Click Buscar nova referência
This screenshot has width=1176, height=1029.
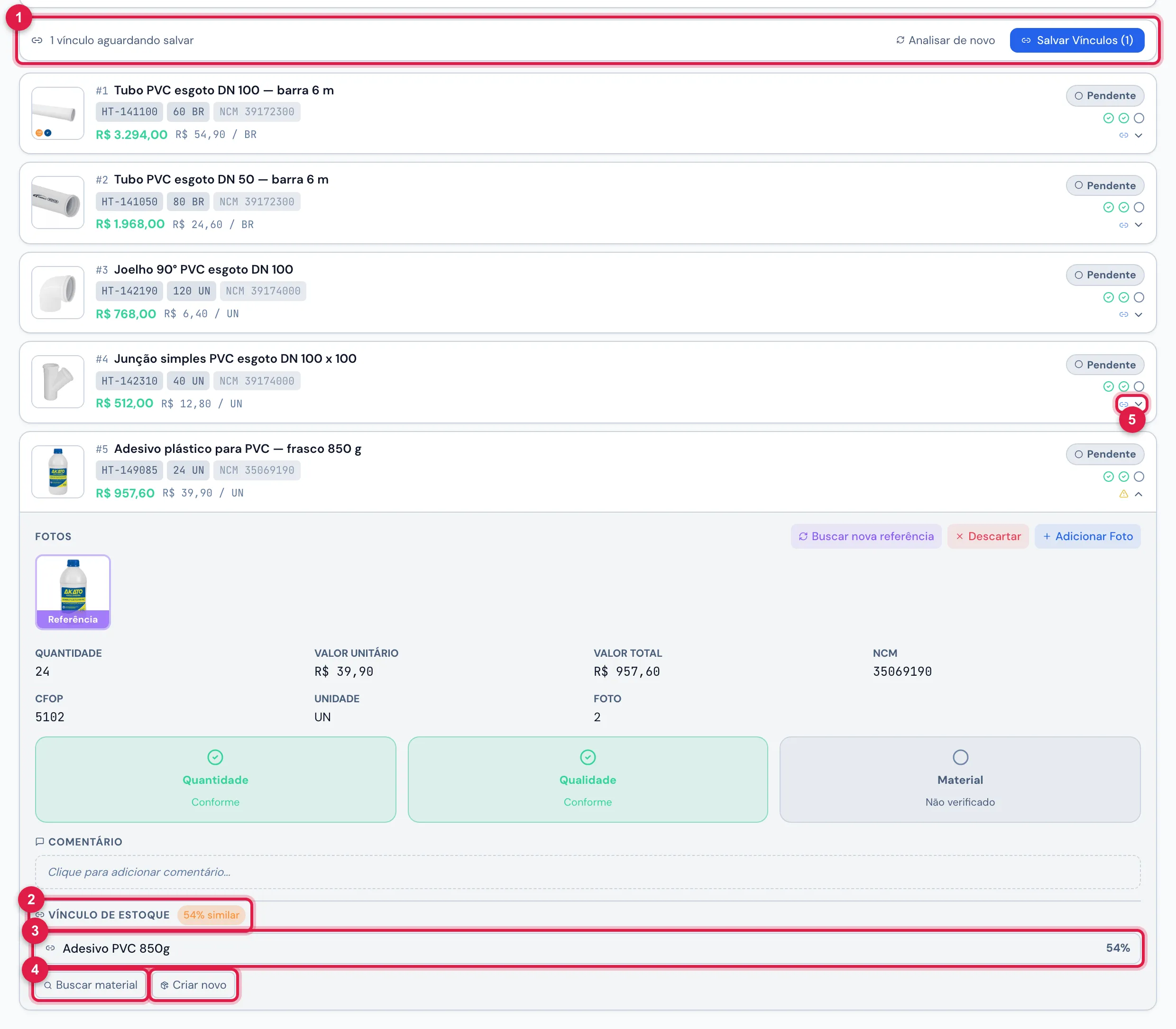pos(866,536)
